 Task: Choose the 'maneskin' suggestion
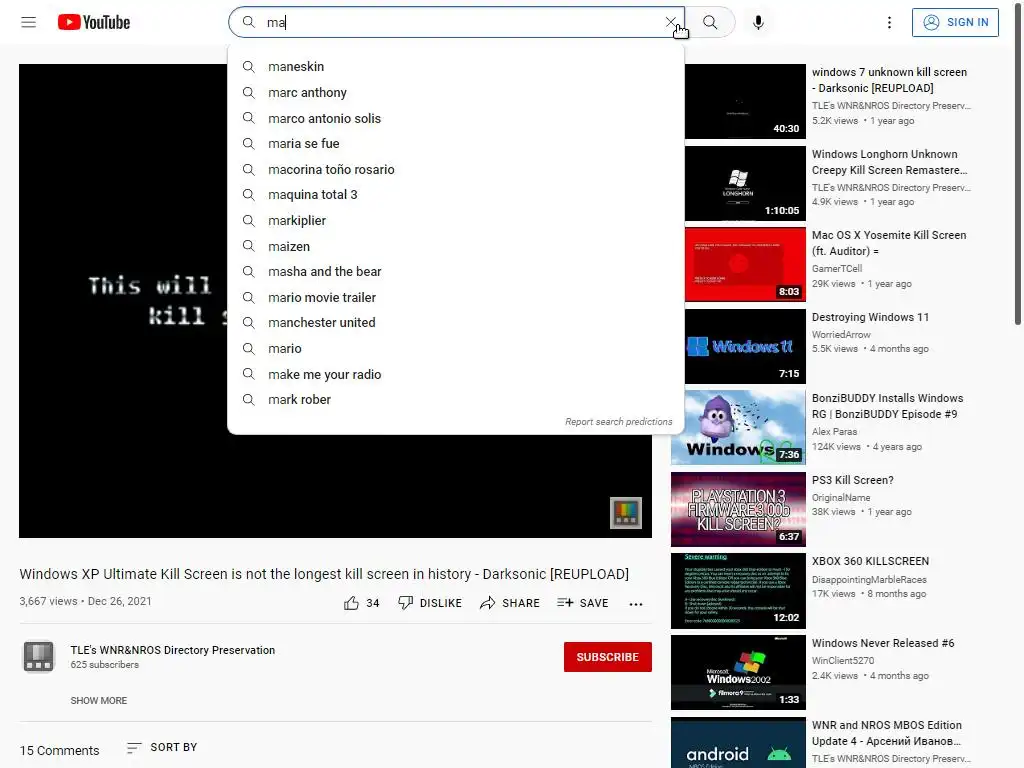[x=456, y=67]
